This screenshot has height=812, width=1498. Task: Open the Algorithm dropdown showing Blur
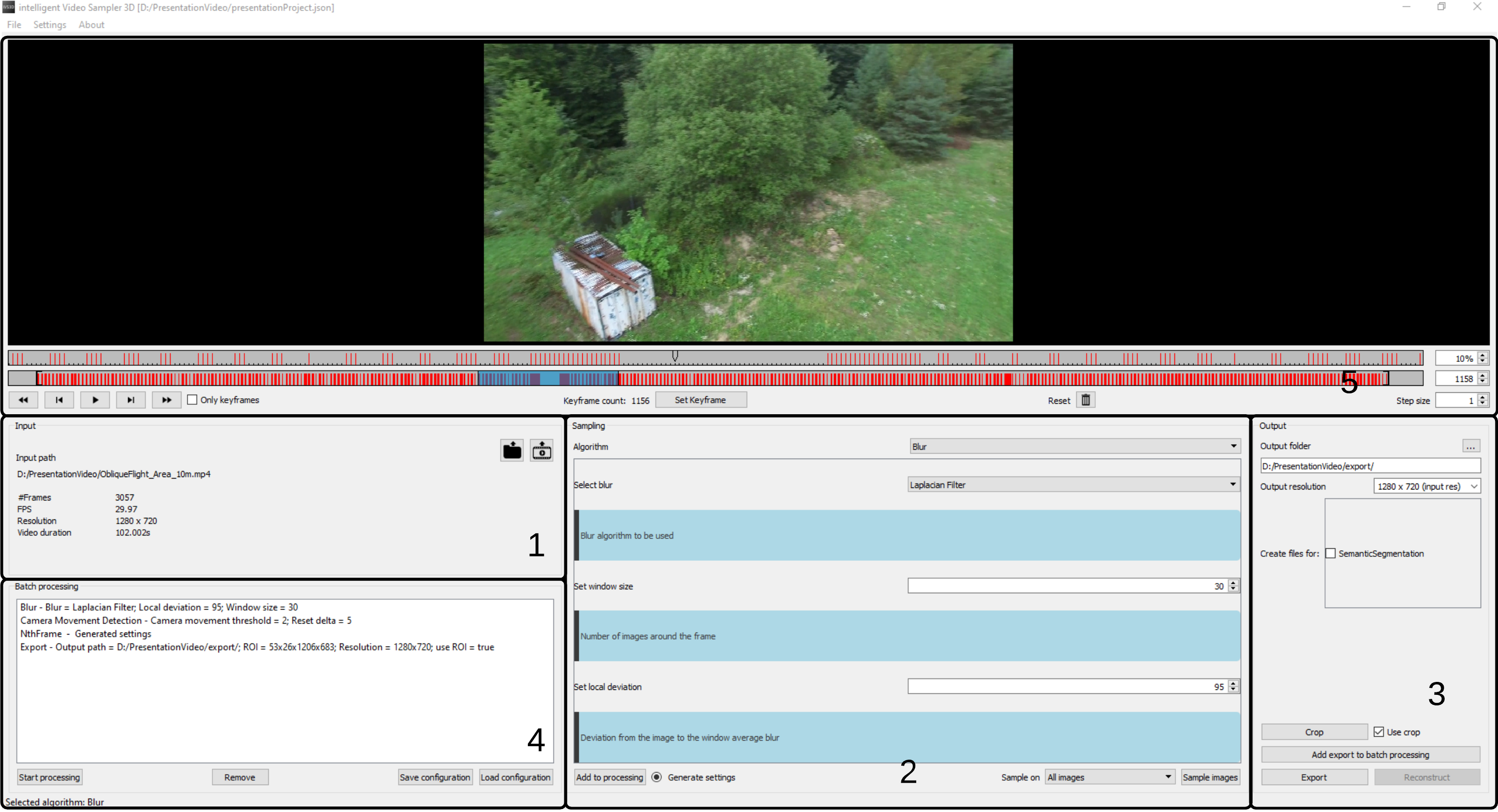pos(1074,447)
